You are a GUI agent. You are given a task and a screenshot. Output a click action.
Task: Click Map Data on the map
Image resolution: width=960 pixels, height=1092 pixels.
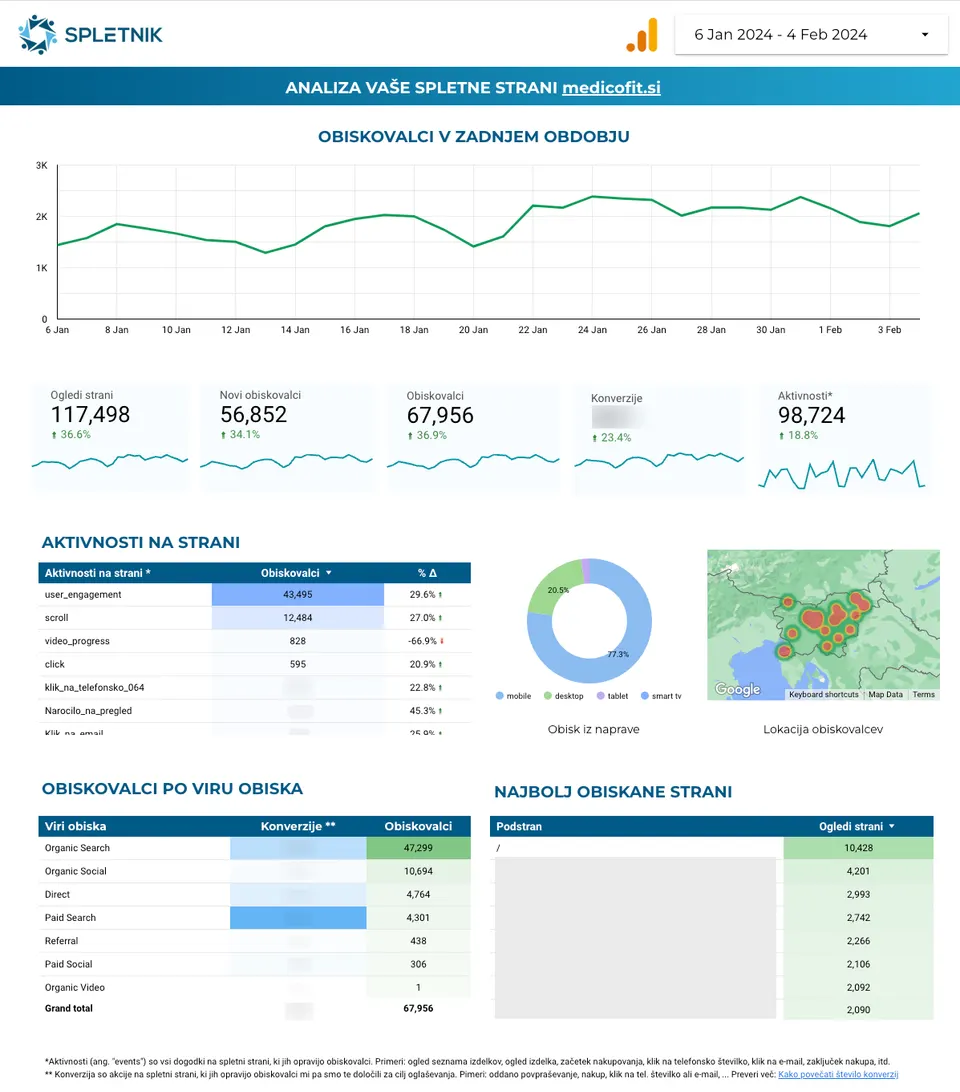[885, 694]
